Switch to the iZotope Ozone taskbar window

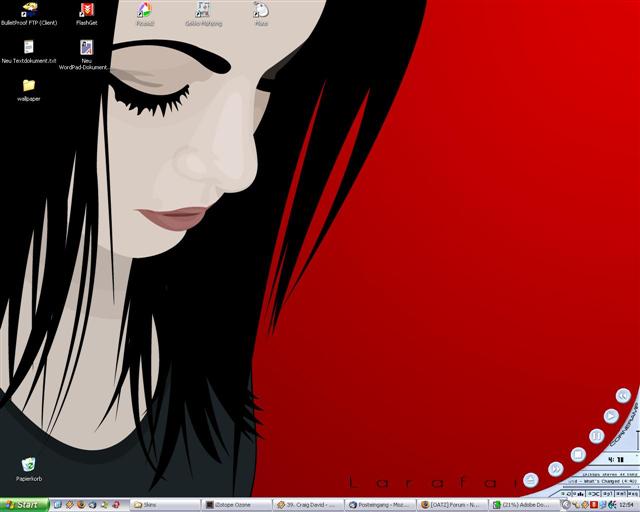[x=237, y=505]
